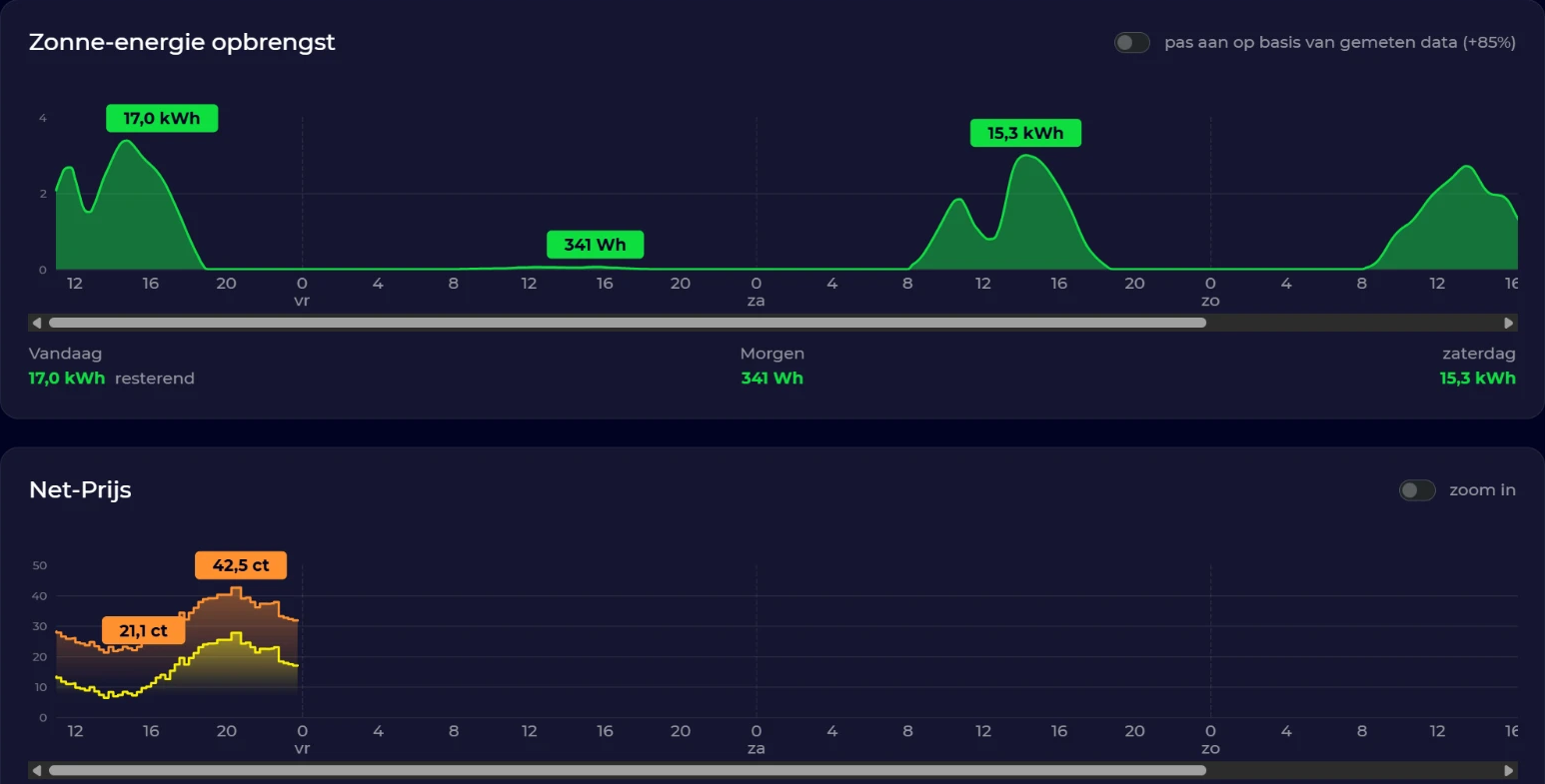Click the Net-Prijs chart's left scroll arrow

click(37, 770)
